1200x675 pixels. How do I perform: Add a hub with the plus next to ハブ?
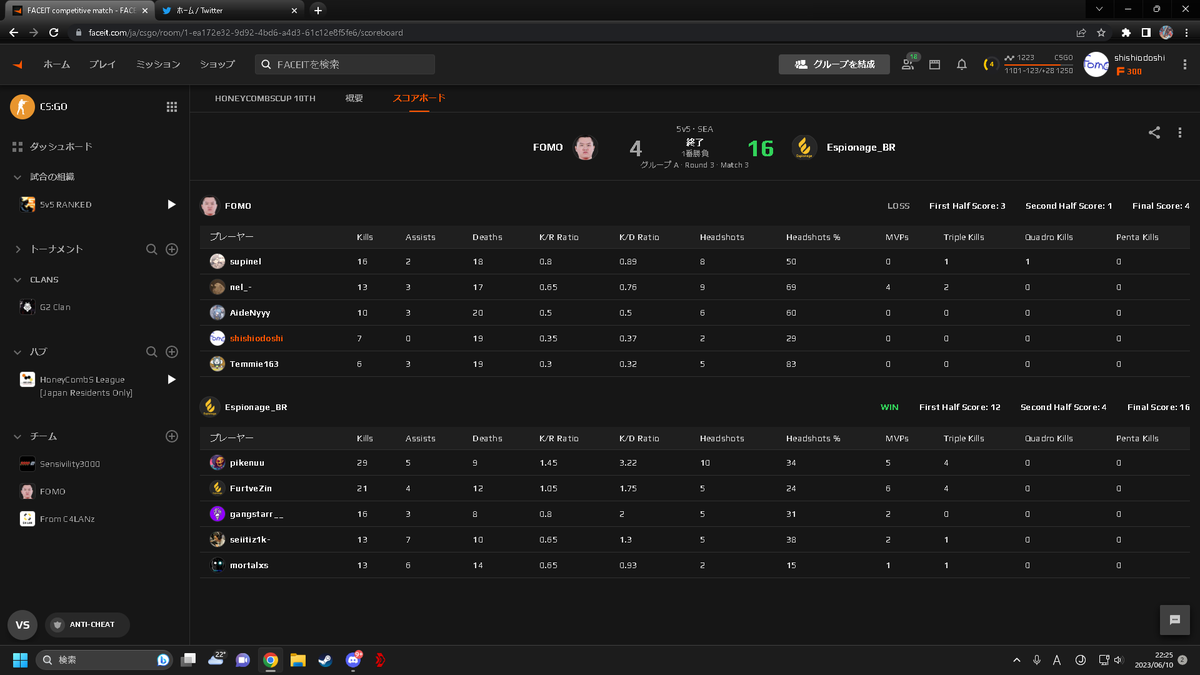tap(172, 352)
